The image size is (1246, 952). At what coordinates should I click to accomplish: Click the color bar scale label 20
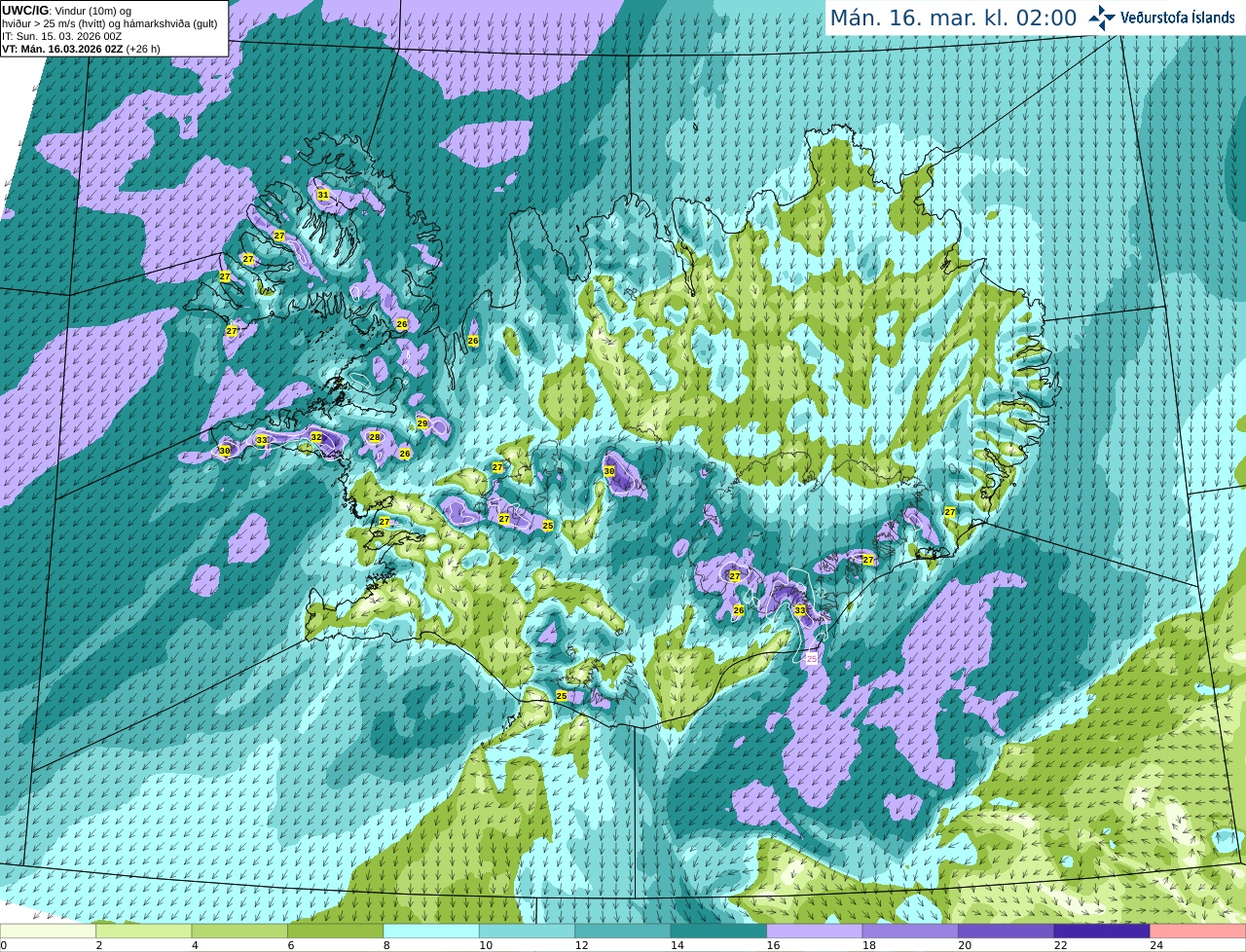(x=965, y=944)
